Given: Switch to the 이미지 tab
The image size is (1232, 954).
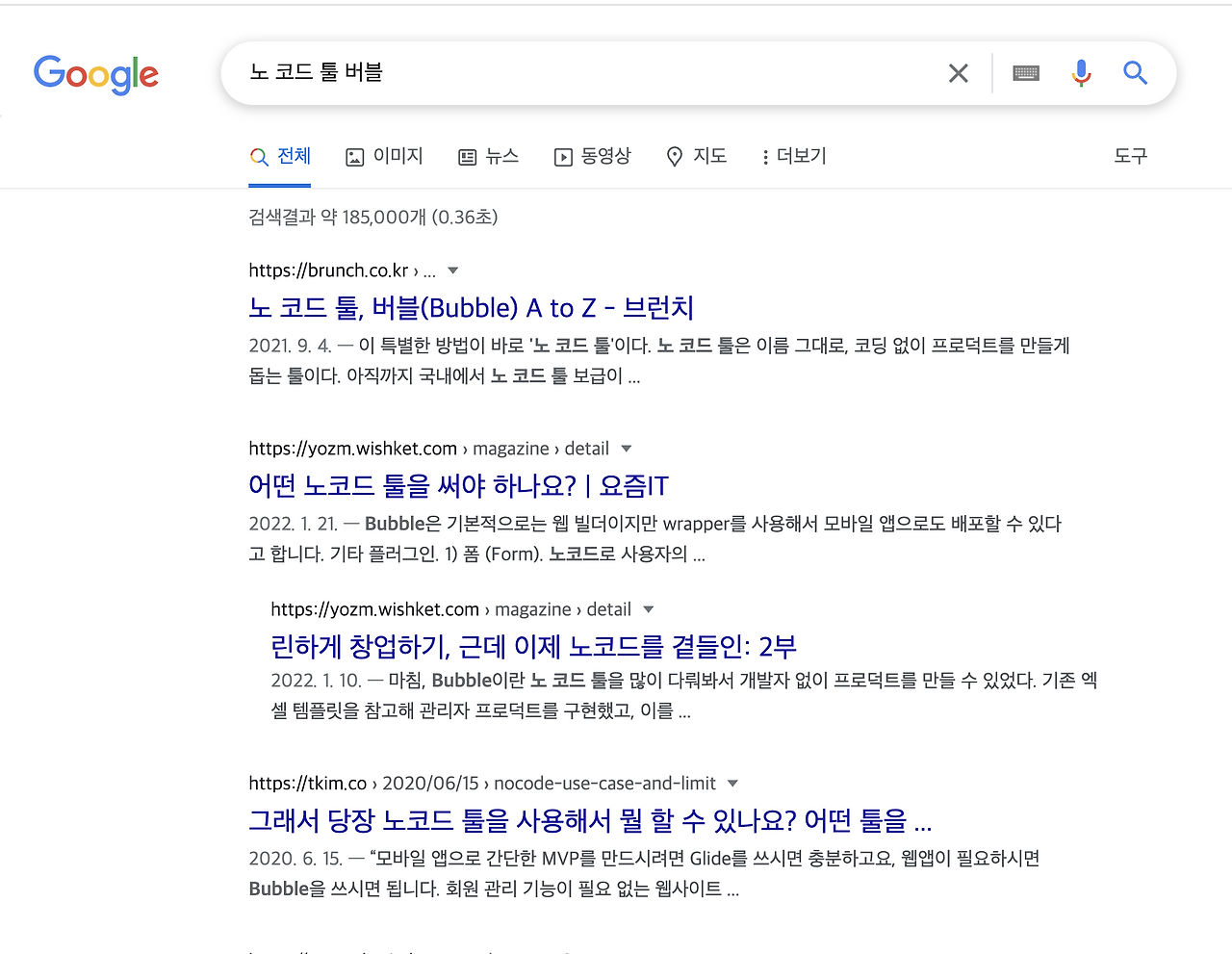Looking at the screenshot, I should point(384,156).
